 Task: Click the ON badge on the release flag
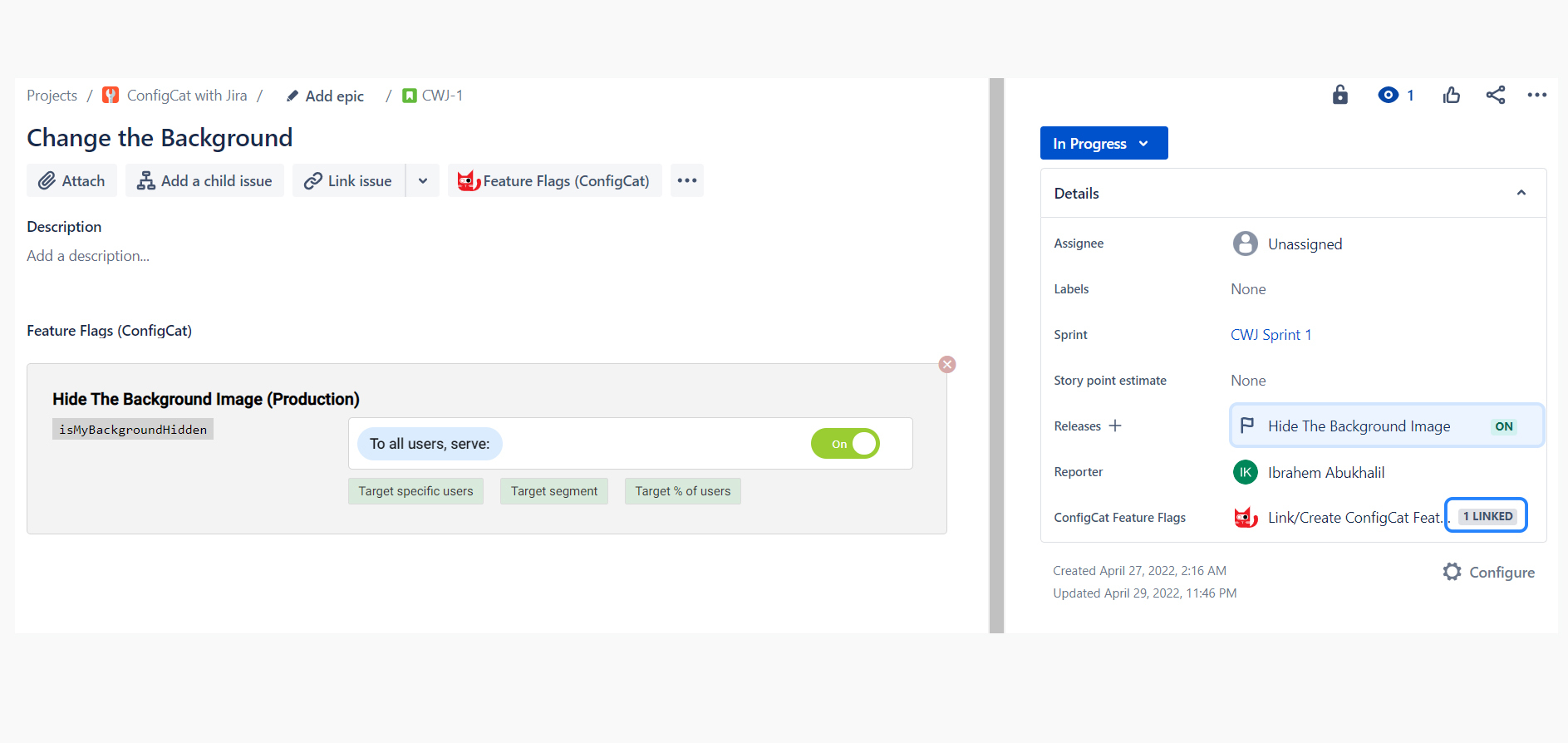[x=1504, y=426]
